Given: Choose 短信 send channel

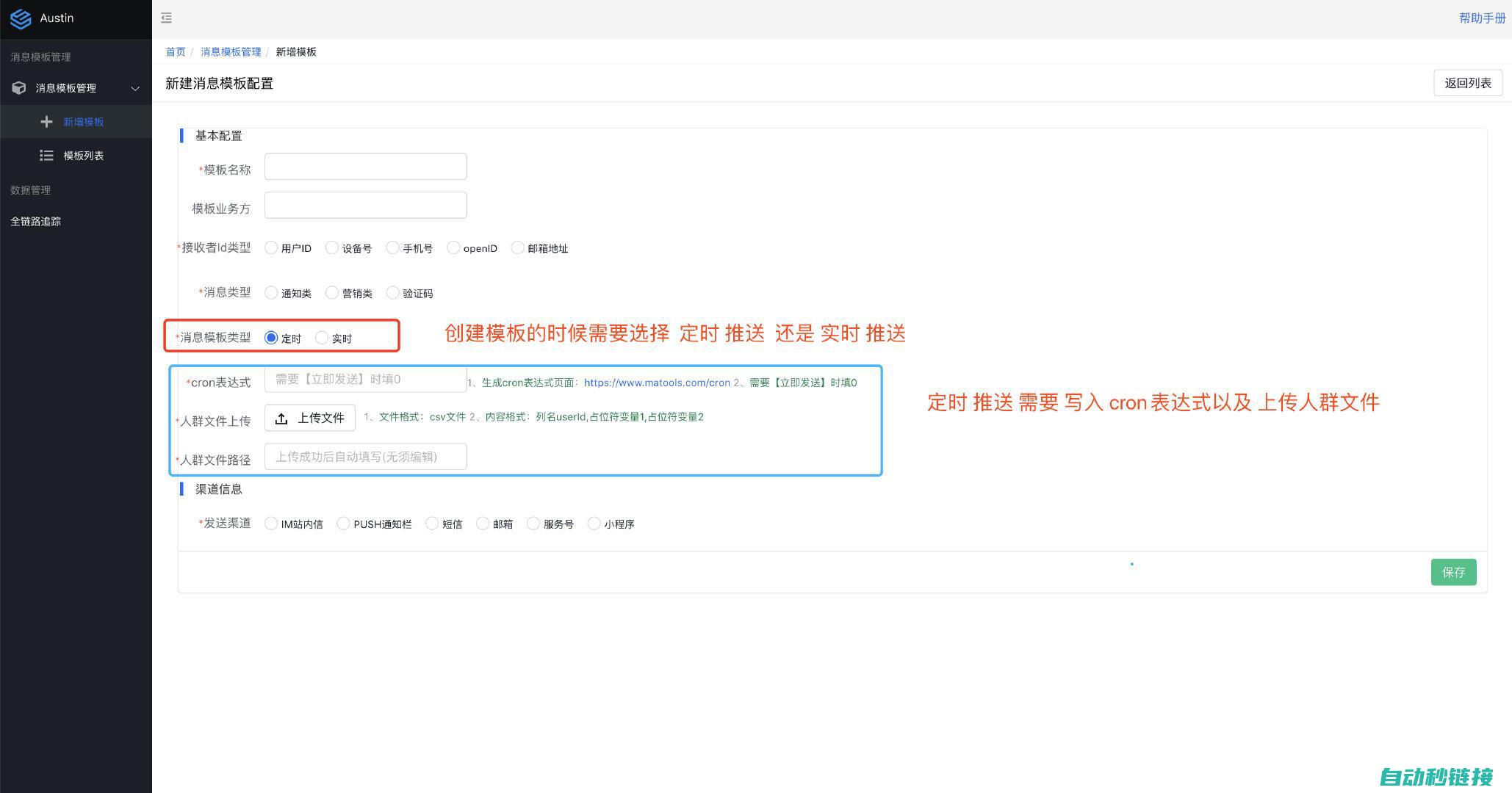Looking at the screenshot, I should click(x=432, y=524).
